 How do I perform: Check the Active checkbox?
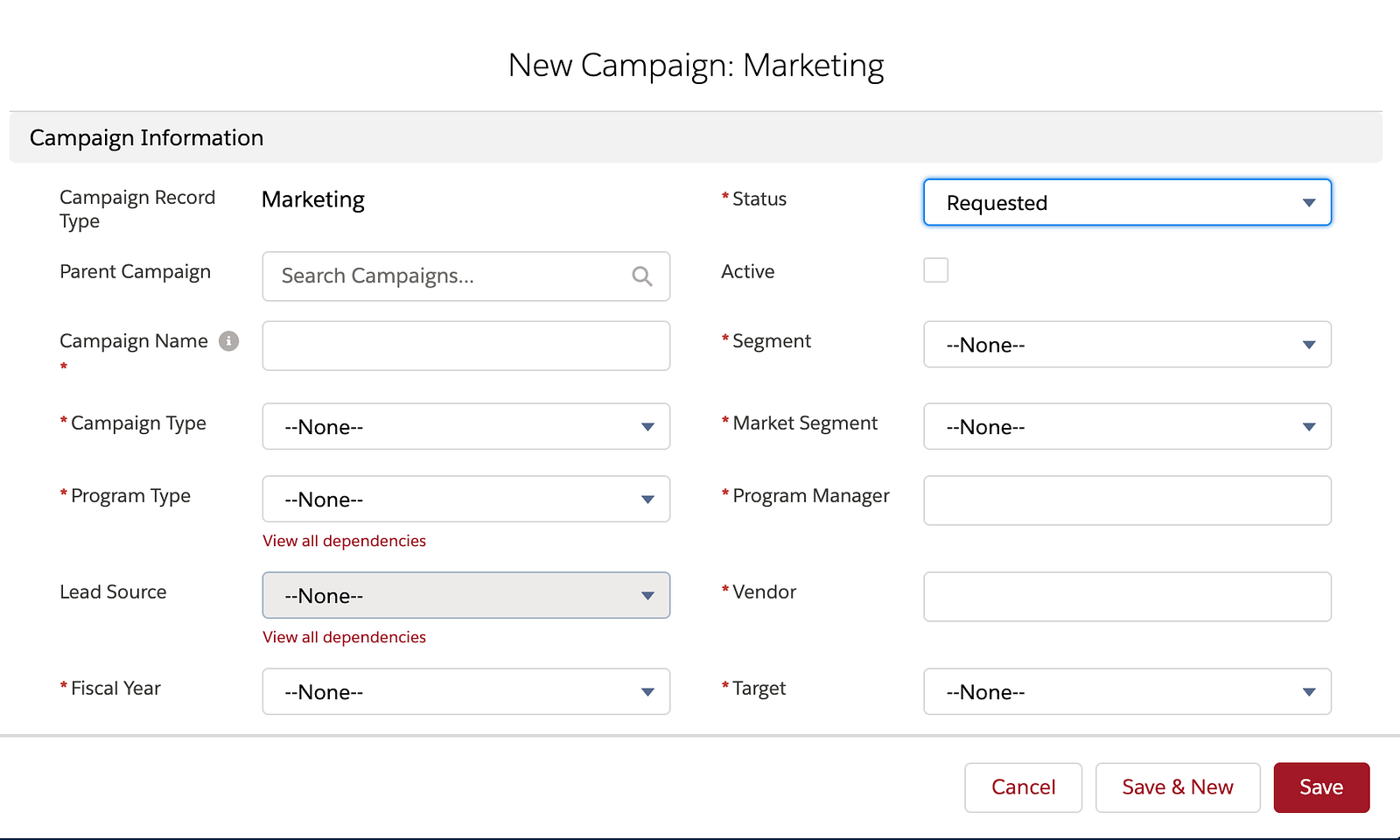(x=935, y=270)
